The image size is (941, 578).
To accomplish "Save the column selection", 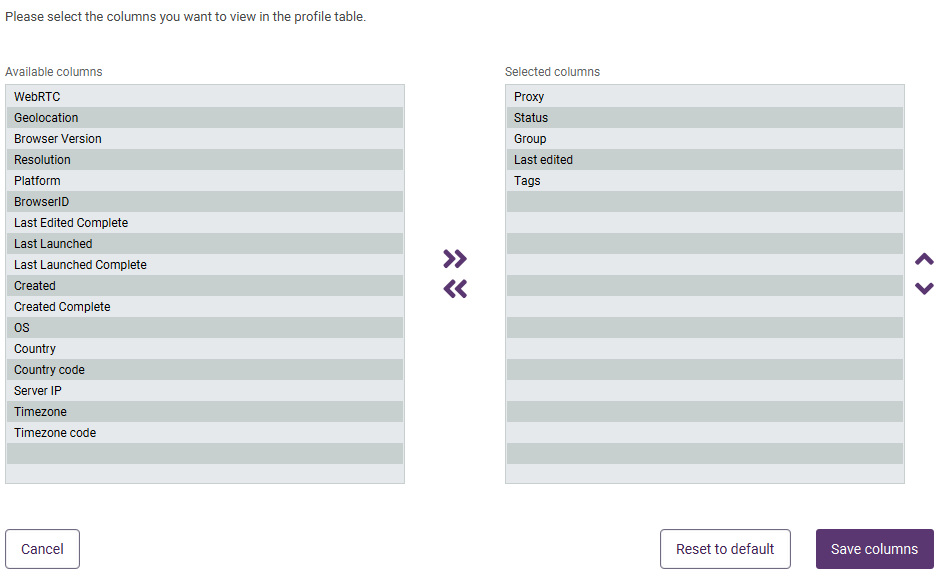I will point(874,549).
